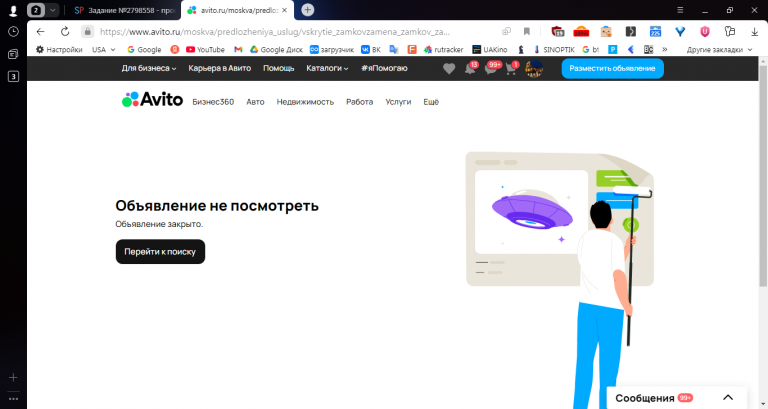Open Avito notifications bell with badge 13

point(470,69)
